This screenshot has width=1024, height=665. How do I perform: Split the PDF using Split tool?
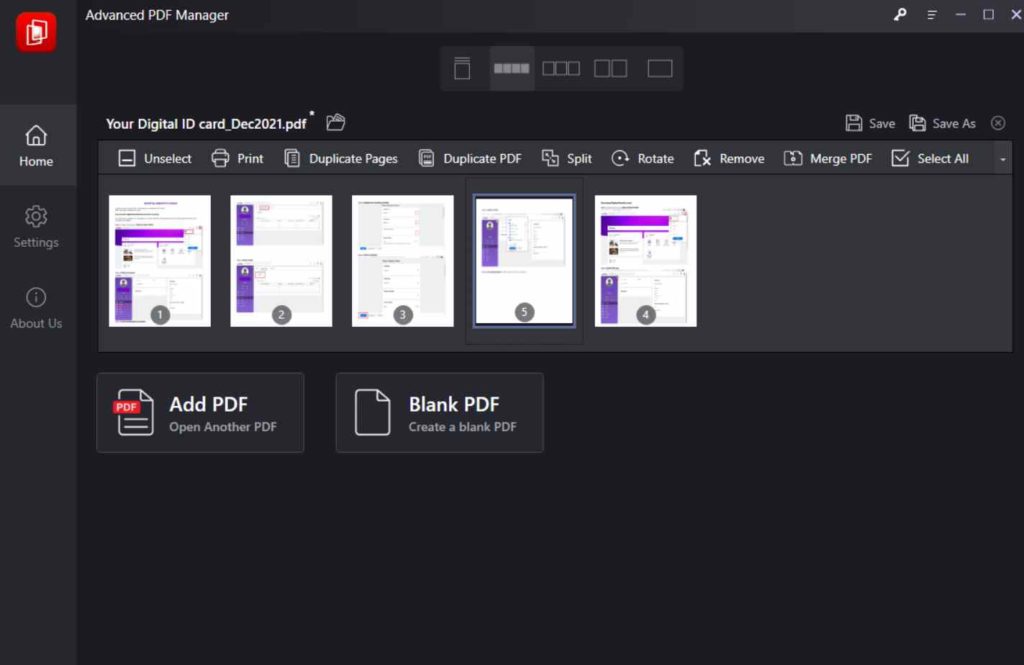pyautogui.click(x=567, y=158)
